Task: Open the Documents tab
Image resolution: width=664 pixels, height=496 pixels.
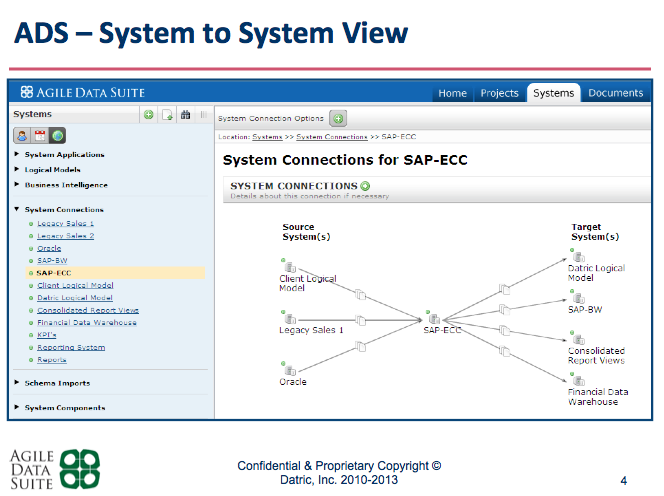Action: (615, 93)
